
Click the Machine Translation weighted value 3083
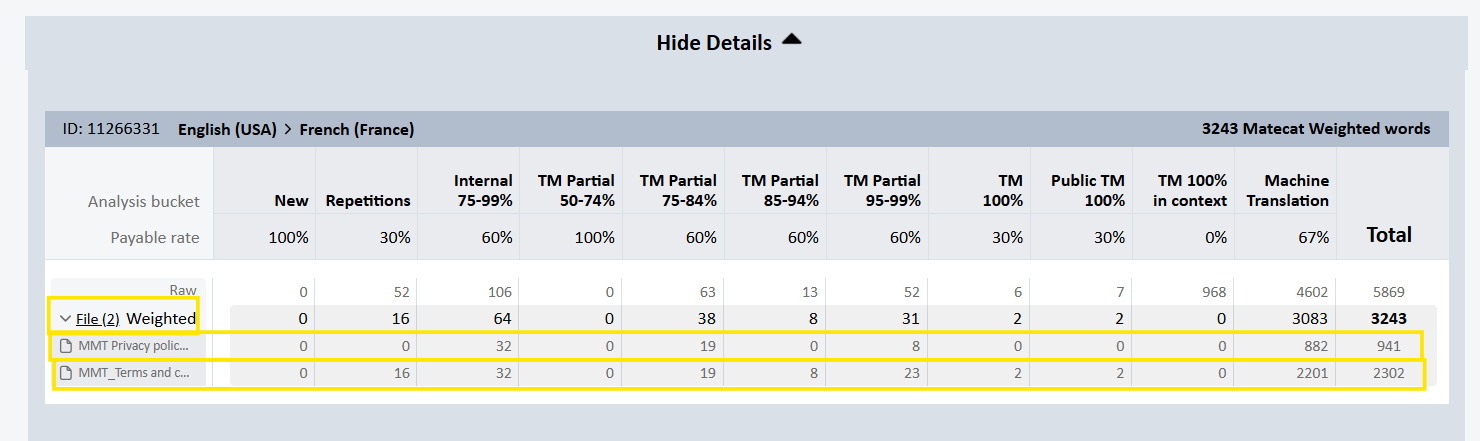[x=1310, y=319]
